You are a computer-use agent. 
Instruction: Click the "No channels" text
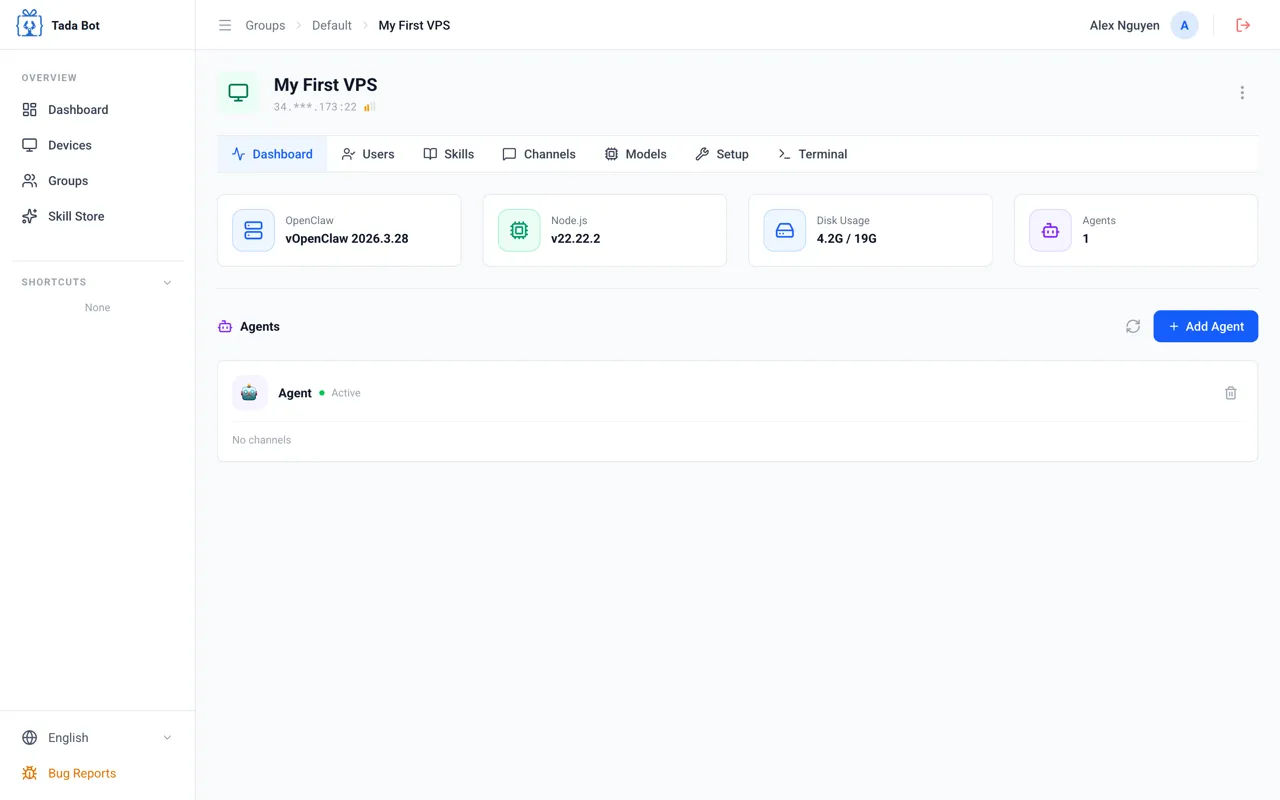(x=262, y=440)
